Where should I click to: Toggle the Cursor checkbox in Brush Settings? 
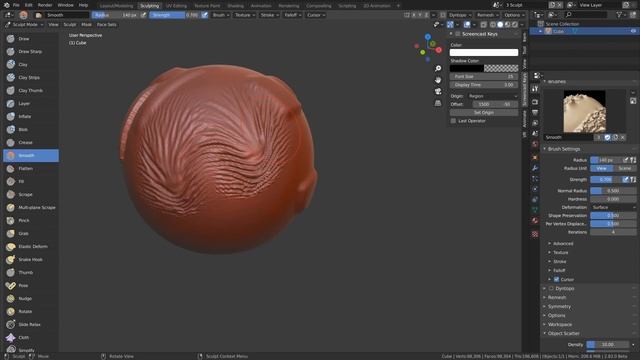tap(556, 280)
